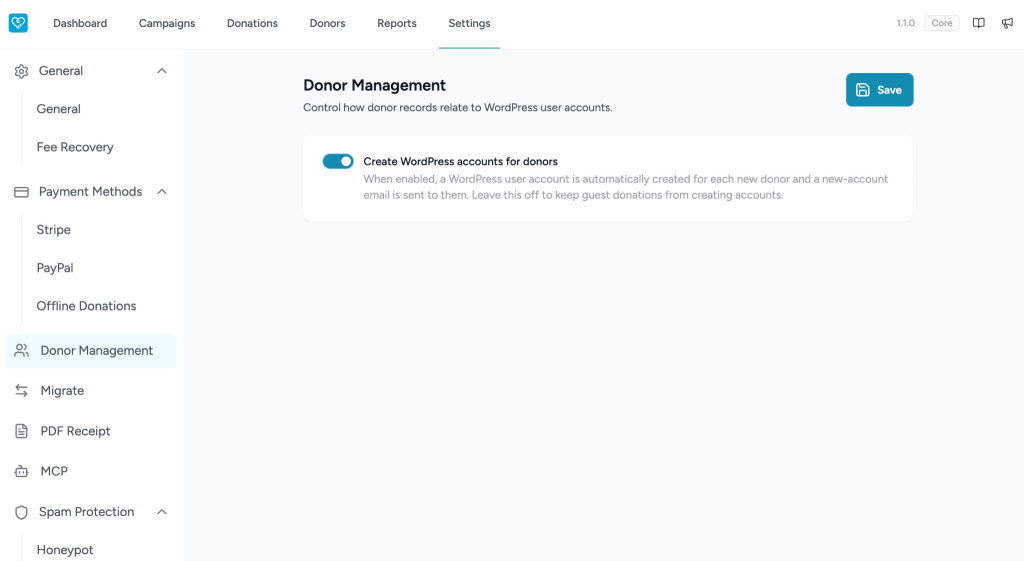Go to the Donations tab

pyautogui.click(x=252, y=24)
